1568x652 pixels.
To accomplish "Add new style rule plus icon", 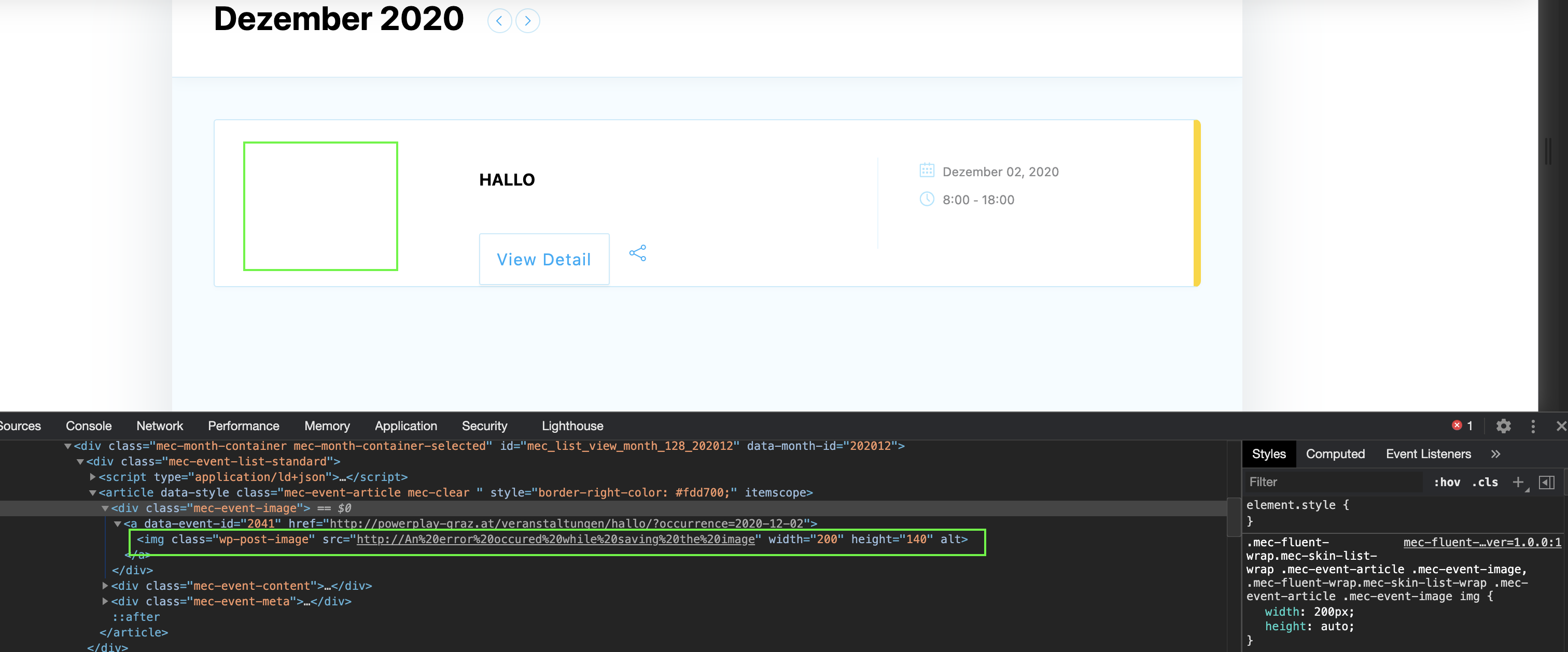I will tap(1518, 483).
